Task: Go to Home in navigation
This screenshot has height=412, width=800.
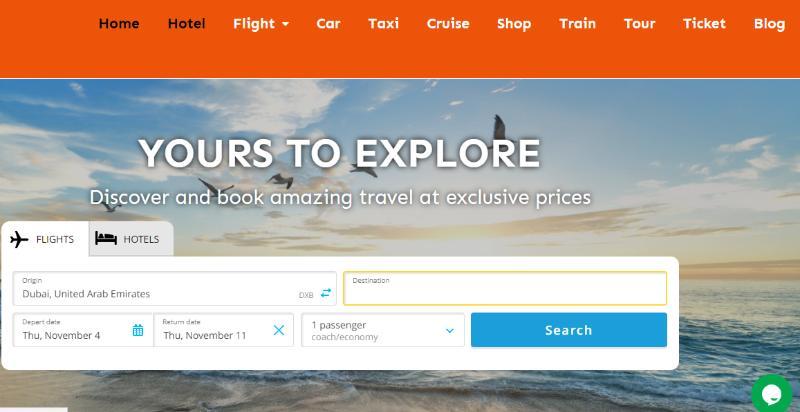Action: 119,23
